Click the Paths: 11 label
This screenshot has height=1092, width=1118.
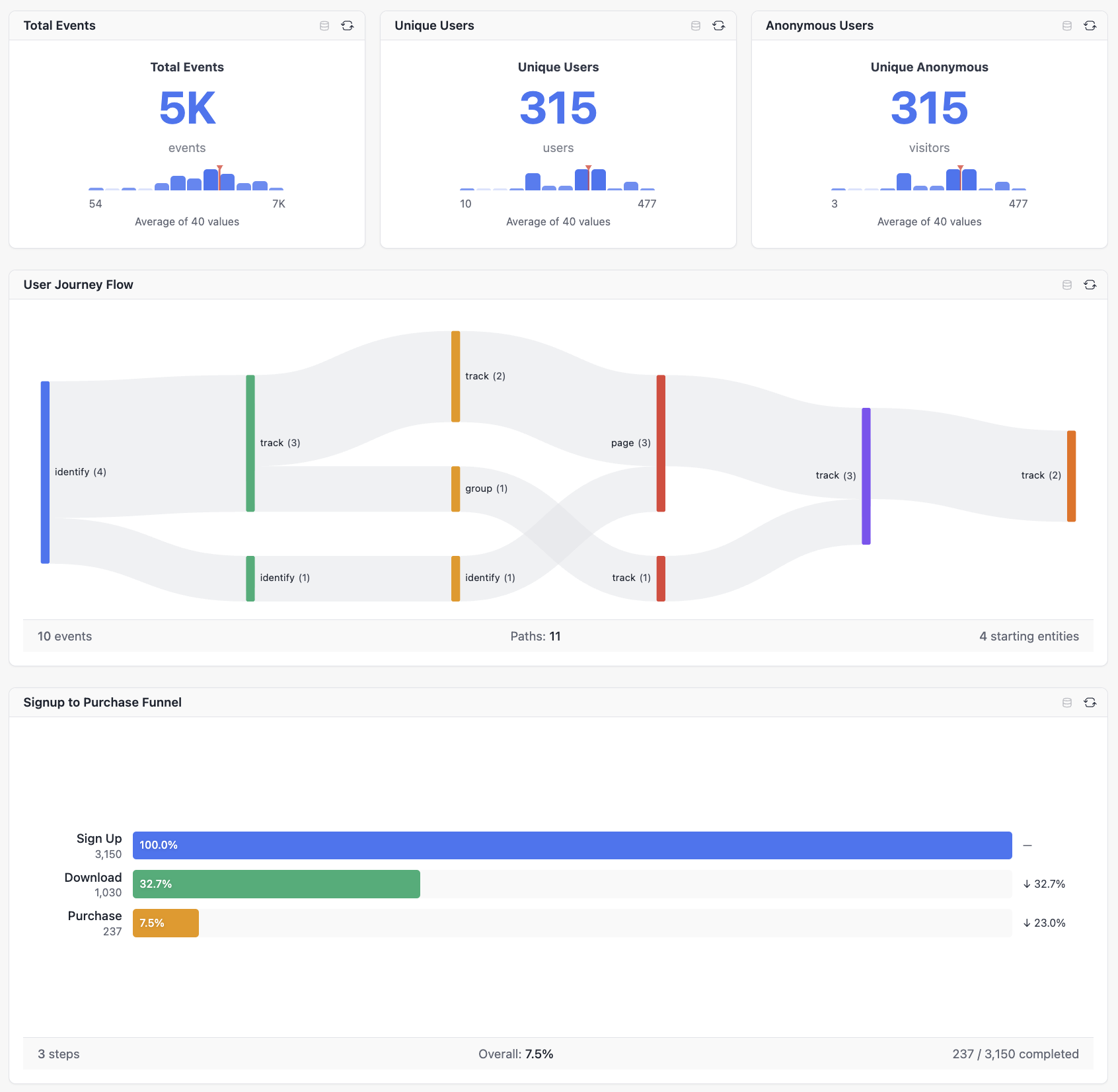537,636
